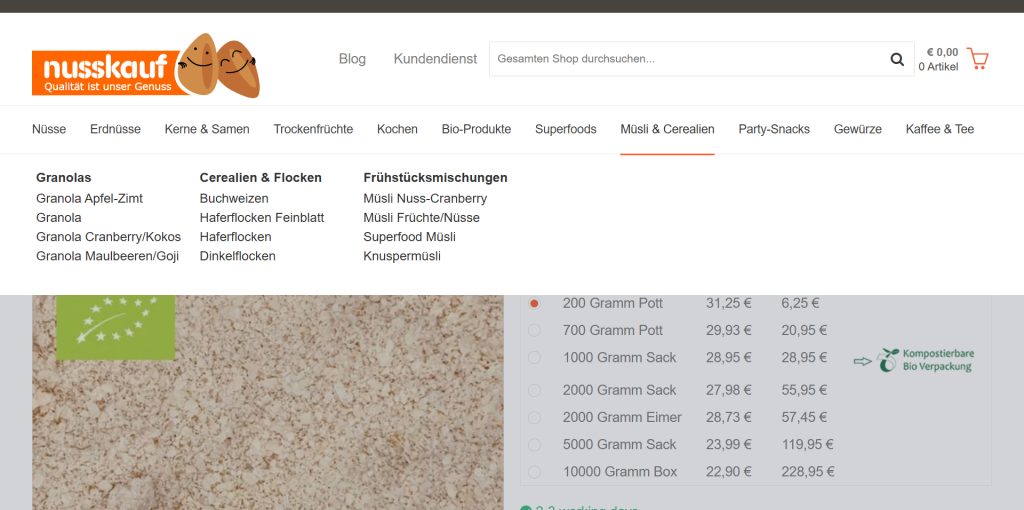Screen dimensions: 1024x510
Task: Click the compostable Bio Verpackung icon
Action: point(913,360)
